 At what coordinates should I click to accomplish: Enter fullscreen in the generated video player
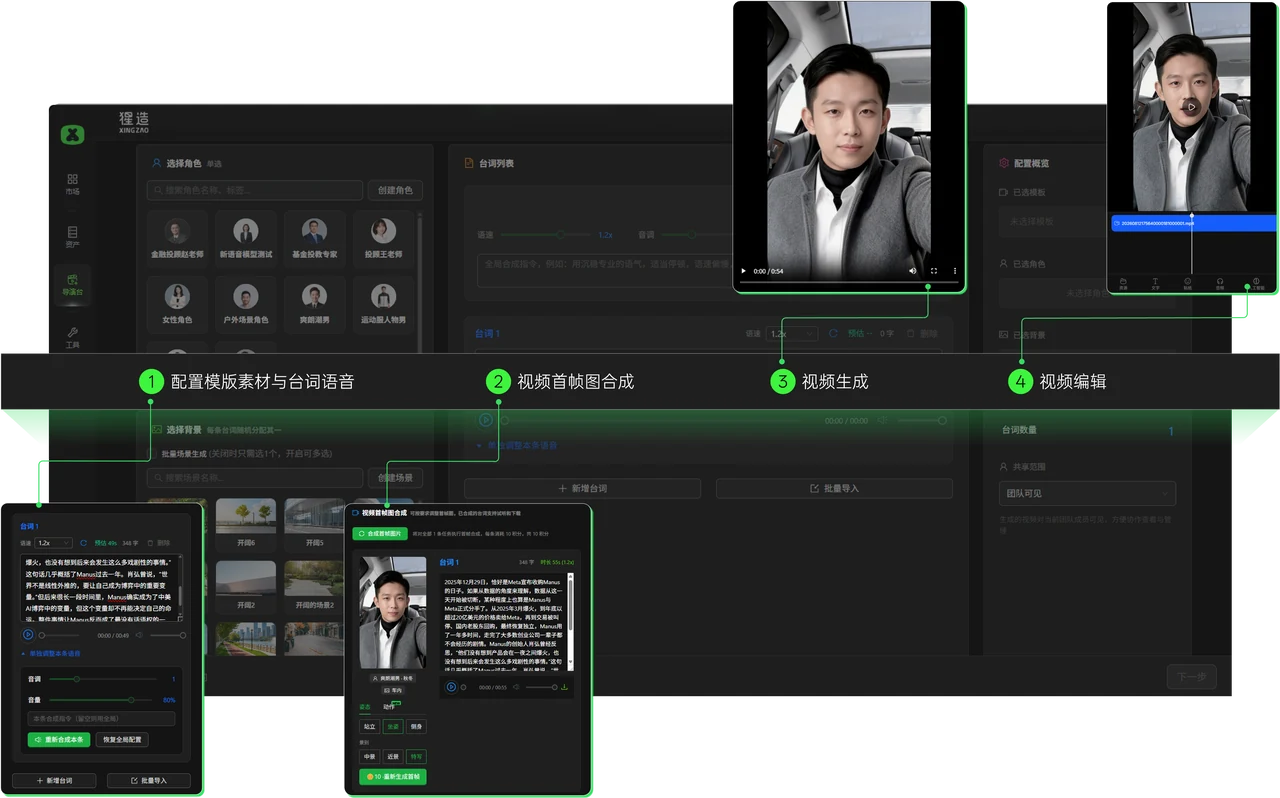click(934, 271)
